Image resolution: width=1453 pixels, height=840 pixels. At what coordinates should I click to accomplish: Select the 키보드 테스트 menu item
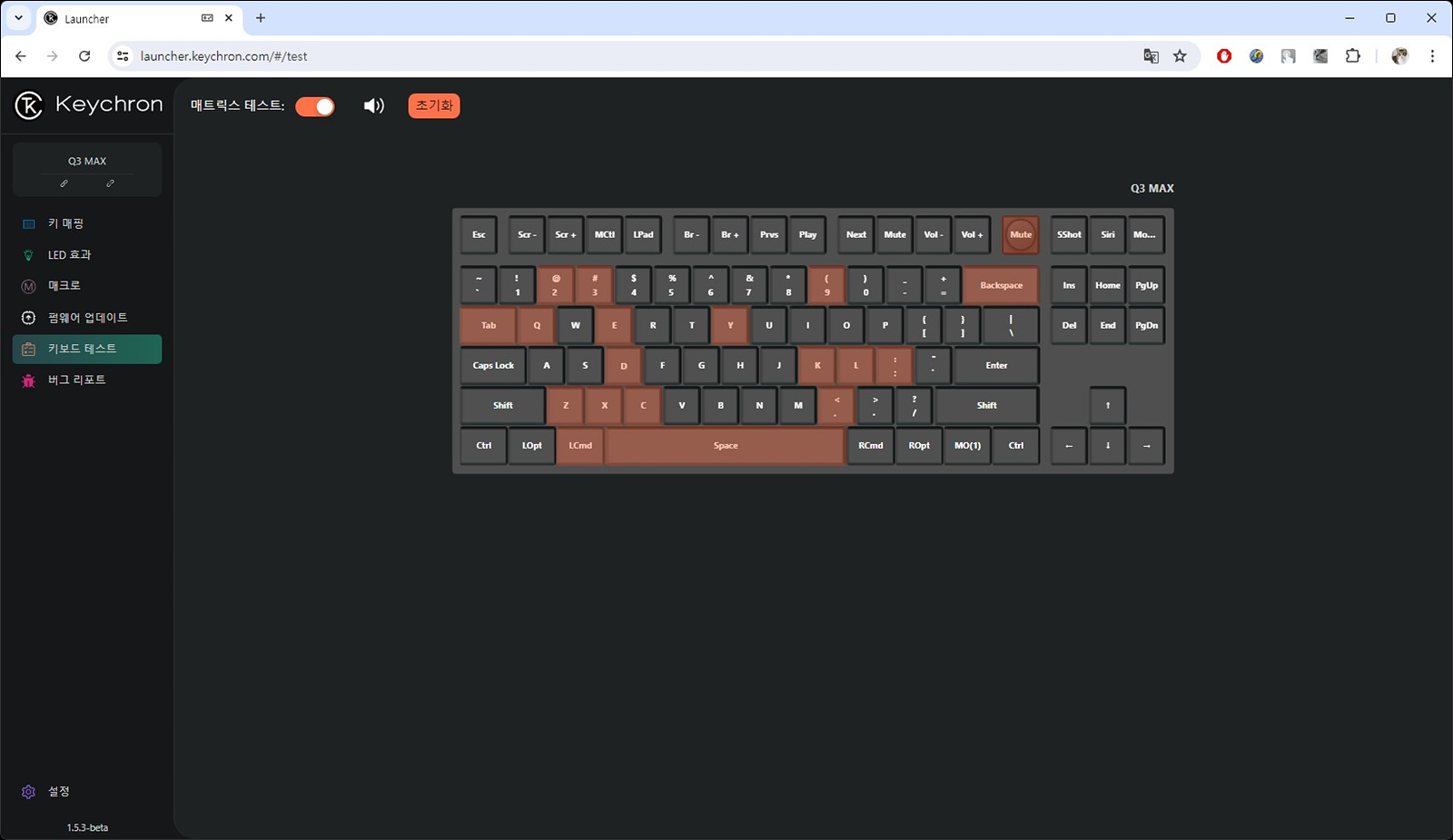click(87, 349)
